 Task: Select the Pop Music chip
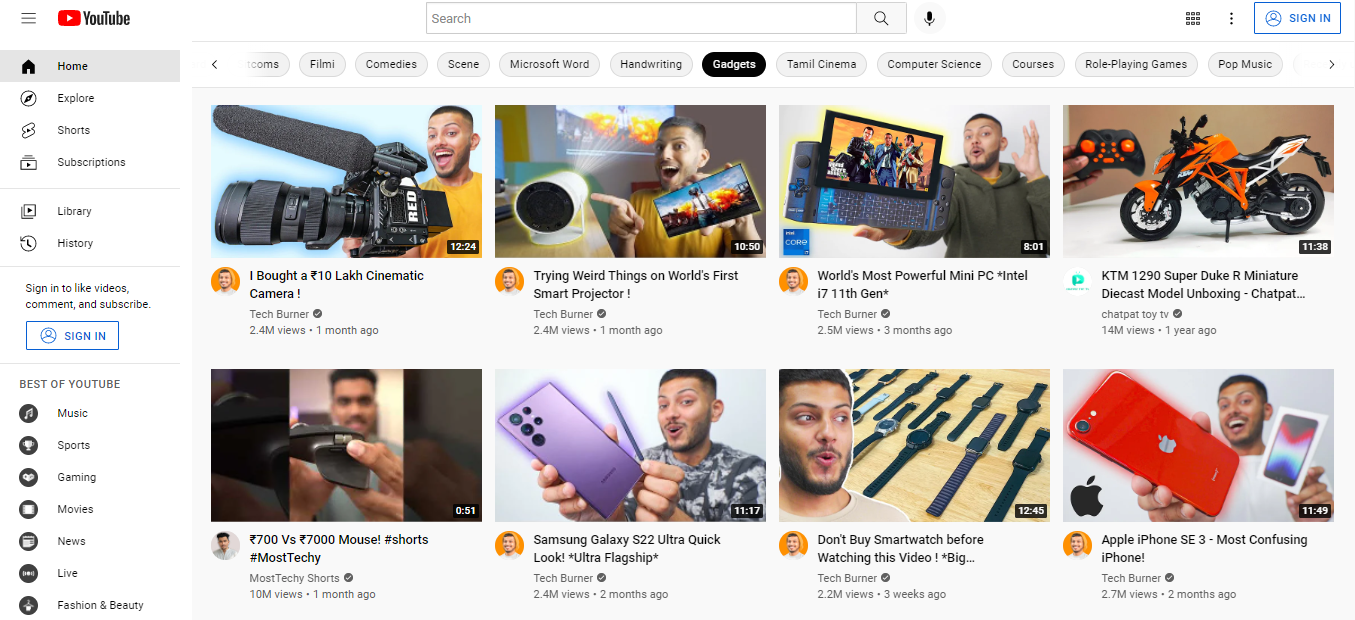pyautogui.click(x=1245, y=64)
